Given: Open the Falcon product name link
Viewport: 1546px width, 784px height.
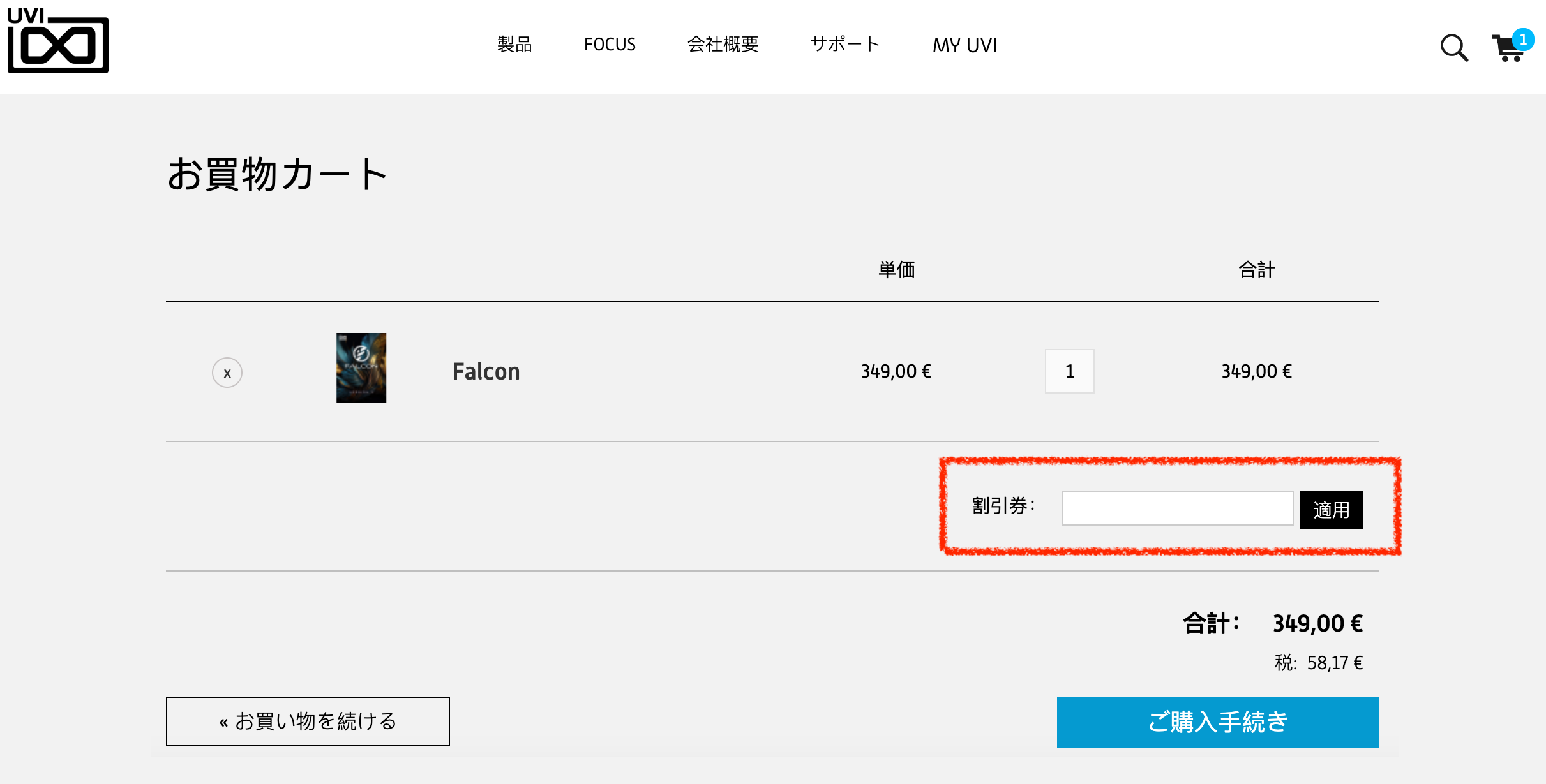Looking at the screenshot, I should (486, 372).
